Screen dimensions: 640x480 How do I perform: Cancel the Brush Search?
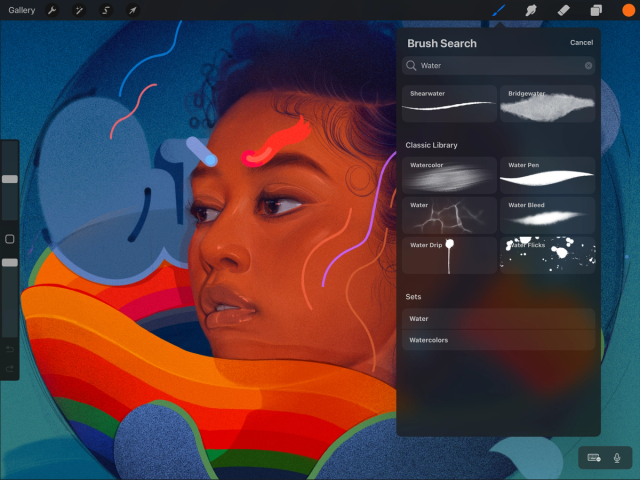point(581,42)
